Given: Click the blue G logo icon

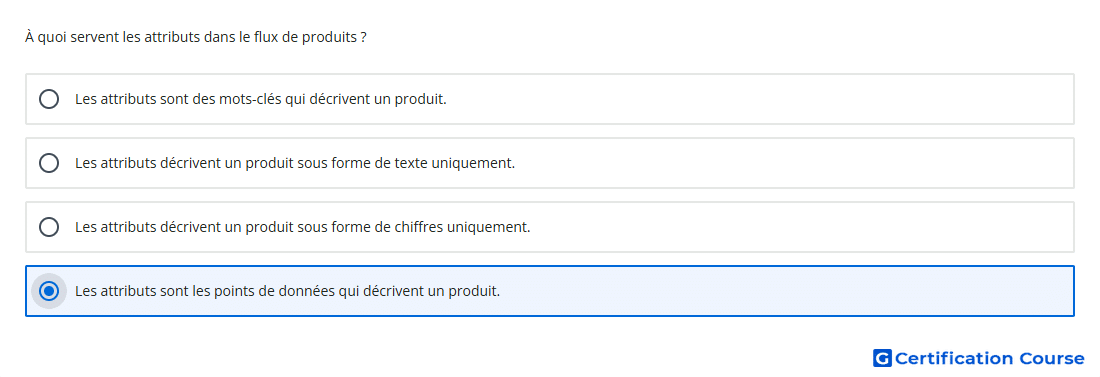Looking at the screenshot, I should (x=882, y=358).
